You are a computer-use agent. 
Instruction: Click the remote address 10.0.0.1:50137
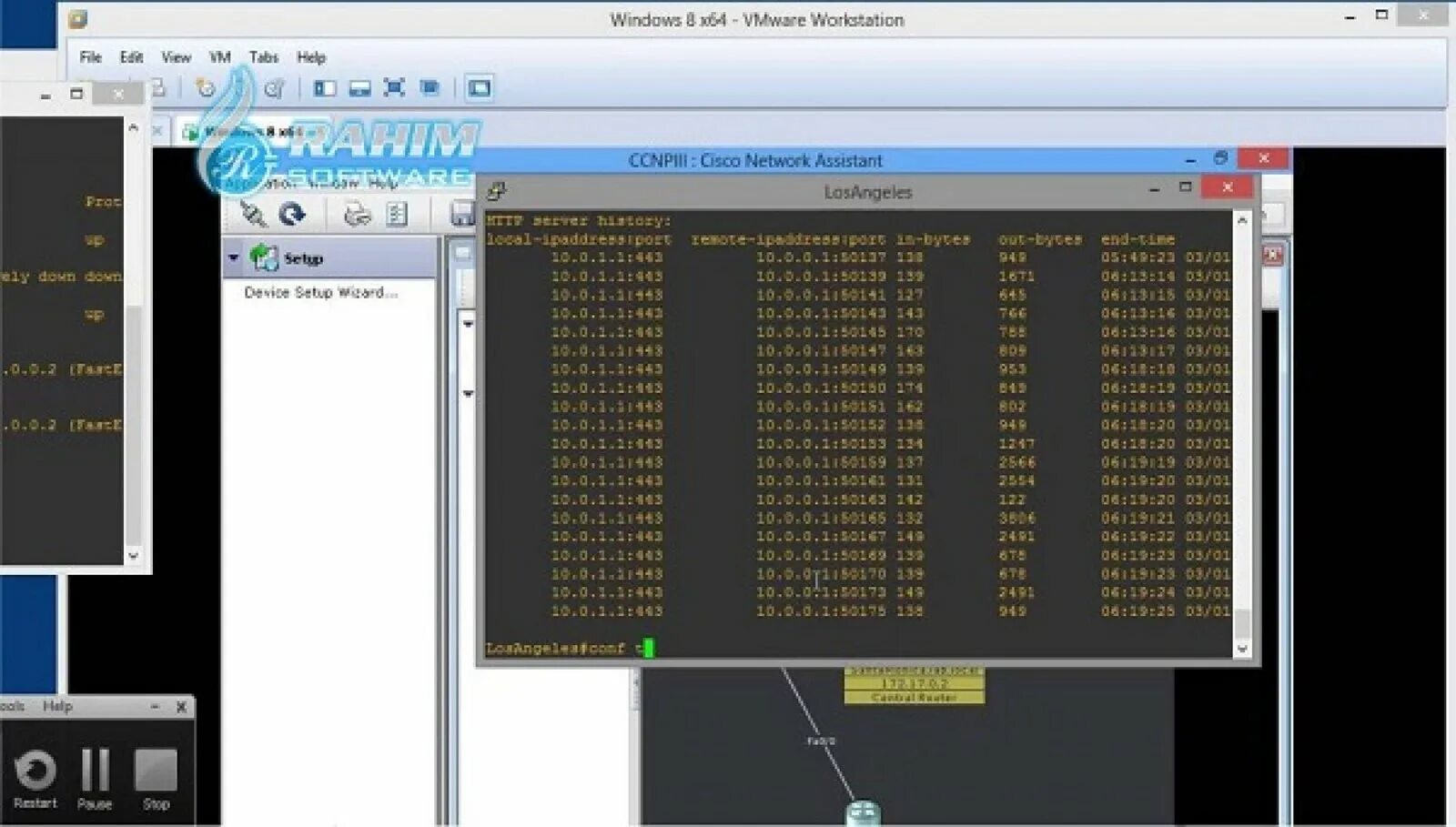click(x=821, y=257)
